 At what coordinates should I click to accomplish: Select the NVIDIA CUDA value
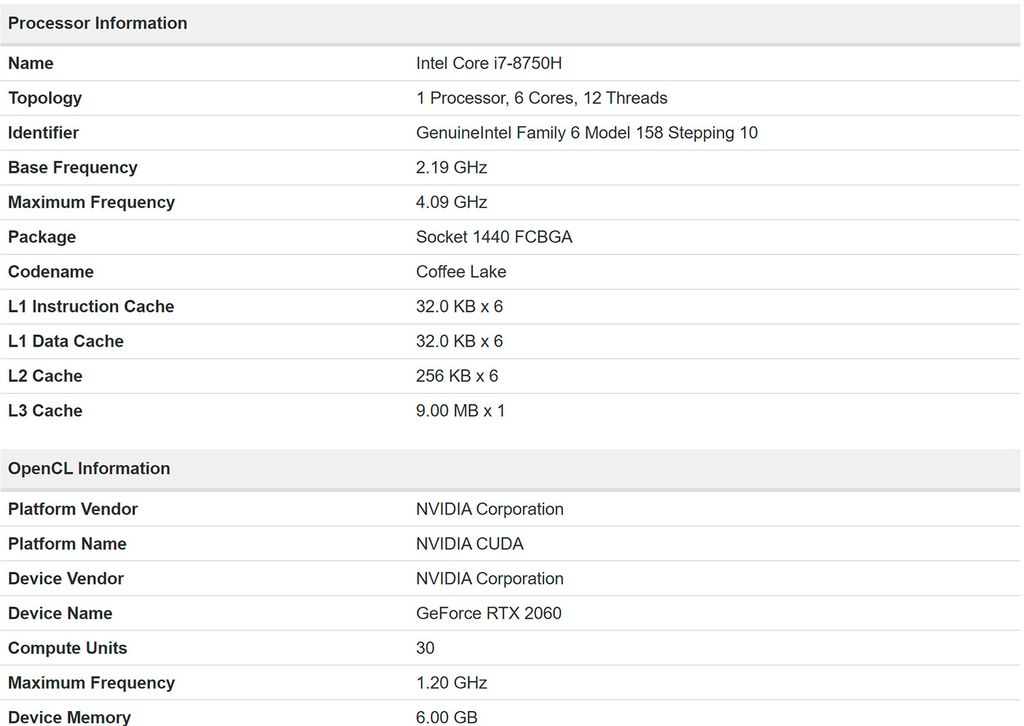click(x=470, y=543)
